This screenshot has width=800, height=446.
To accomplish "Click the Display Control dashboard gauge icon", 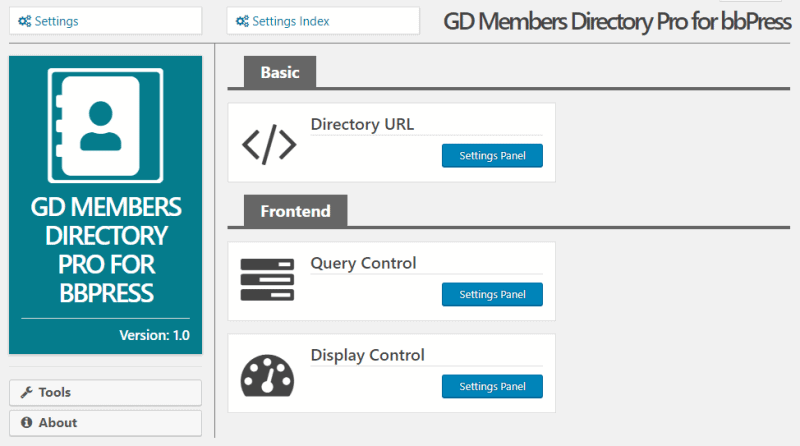I will click(x=267, y=376).
